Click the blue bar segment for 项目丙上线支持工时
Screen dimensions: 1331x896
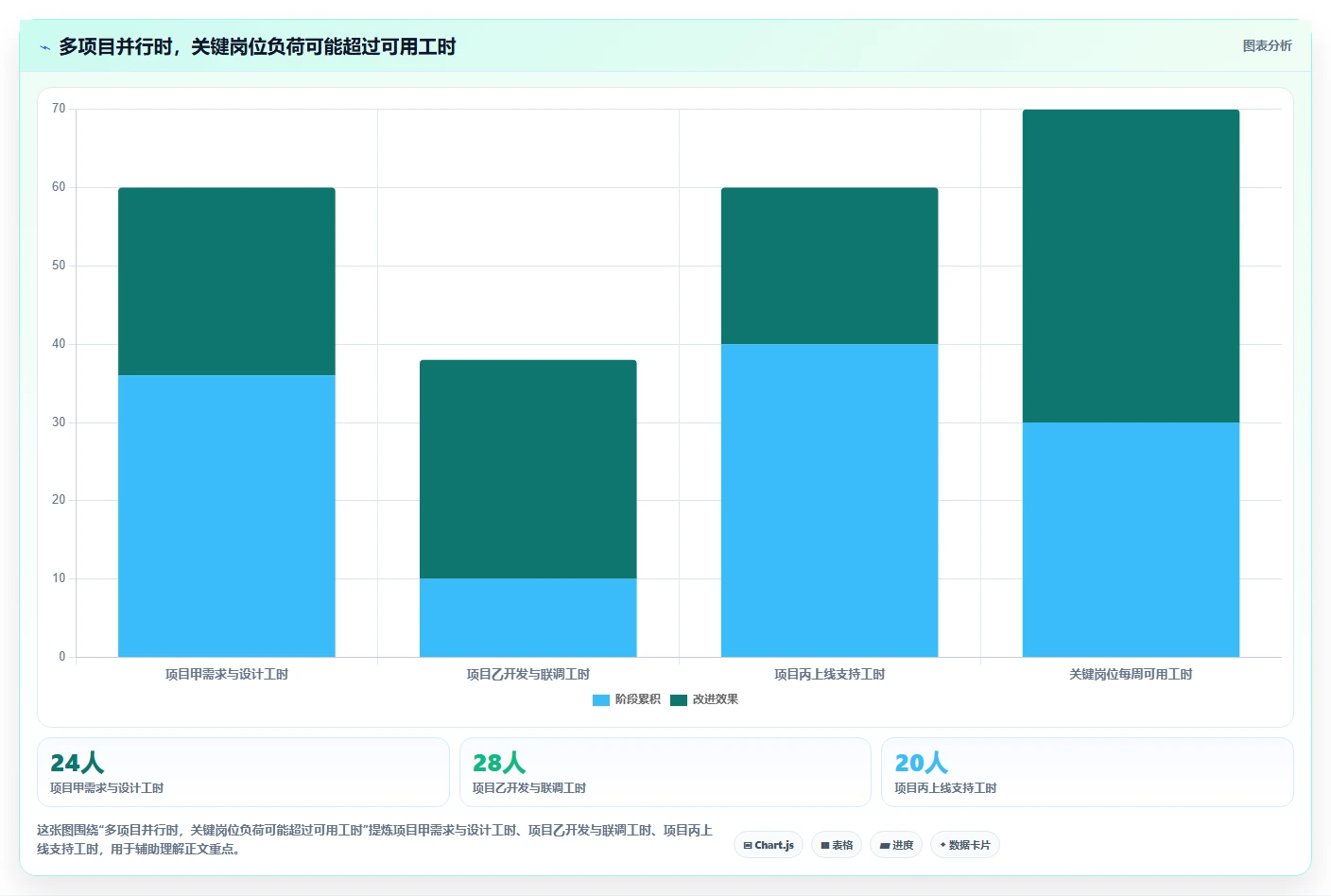pyautogui.click(x=830, y=500)
